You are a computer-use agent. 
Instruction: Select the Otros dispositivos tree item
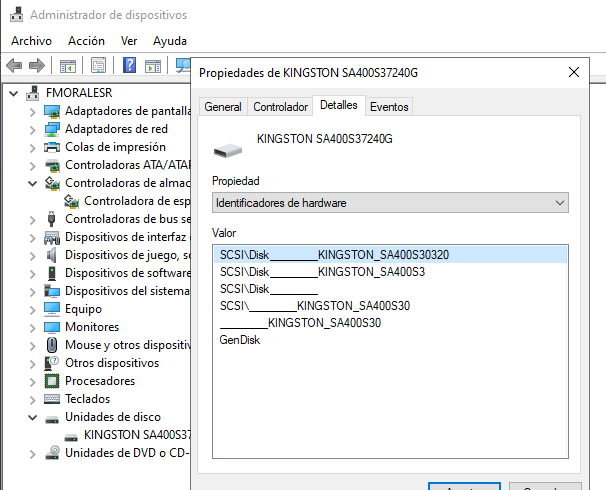(112, 363)
